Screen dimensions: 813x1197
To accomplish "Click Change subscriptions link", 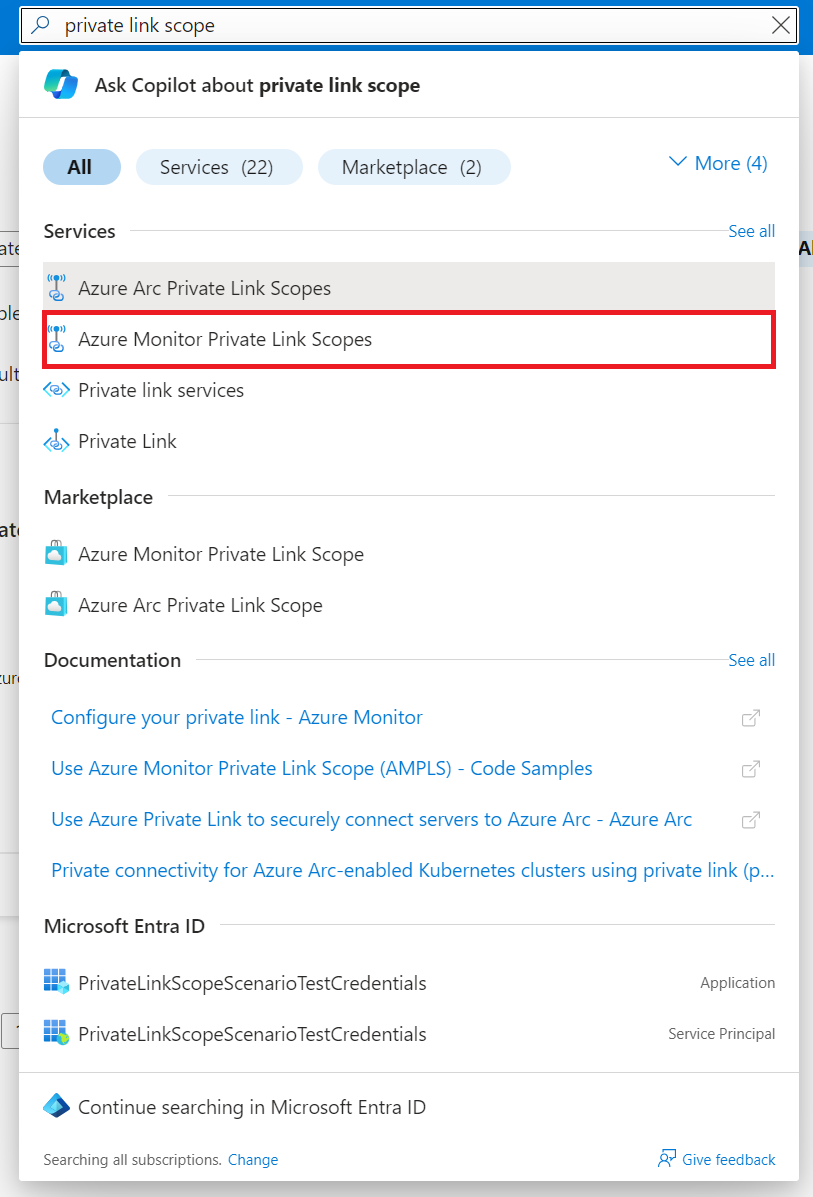I will [253, 1160].
